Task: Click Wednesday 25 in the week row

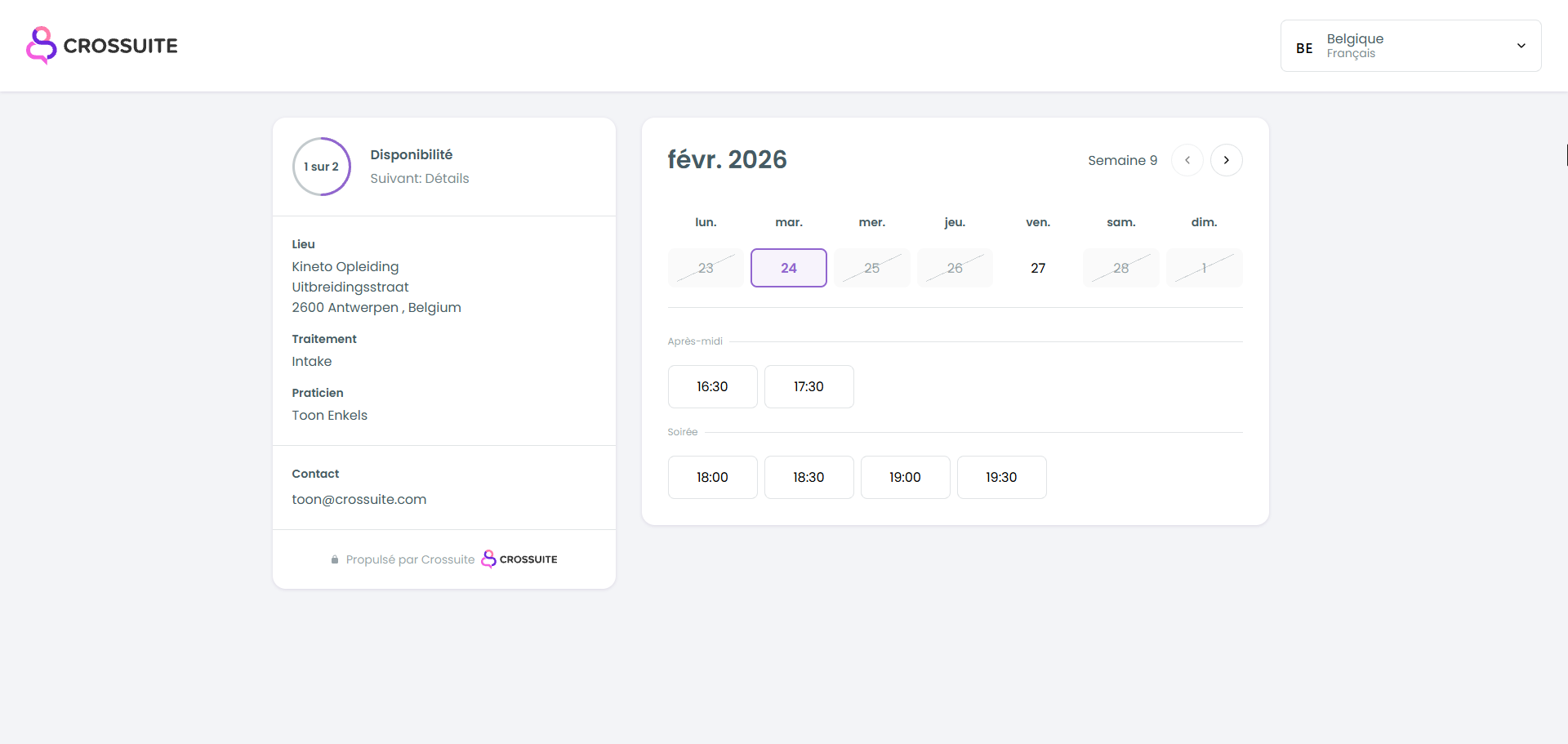Action: tap(871, 268)
